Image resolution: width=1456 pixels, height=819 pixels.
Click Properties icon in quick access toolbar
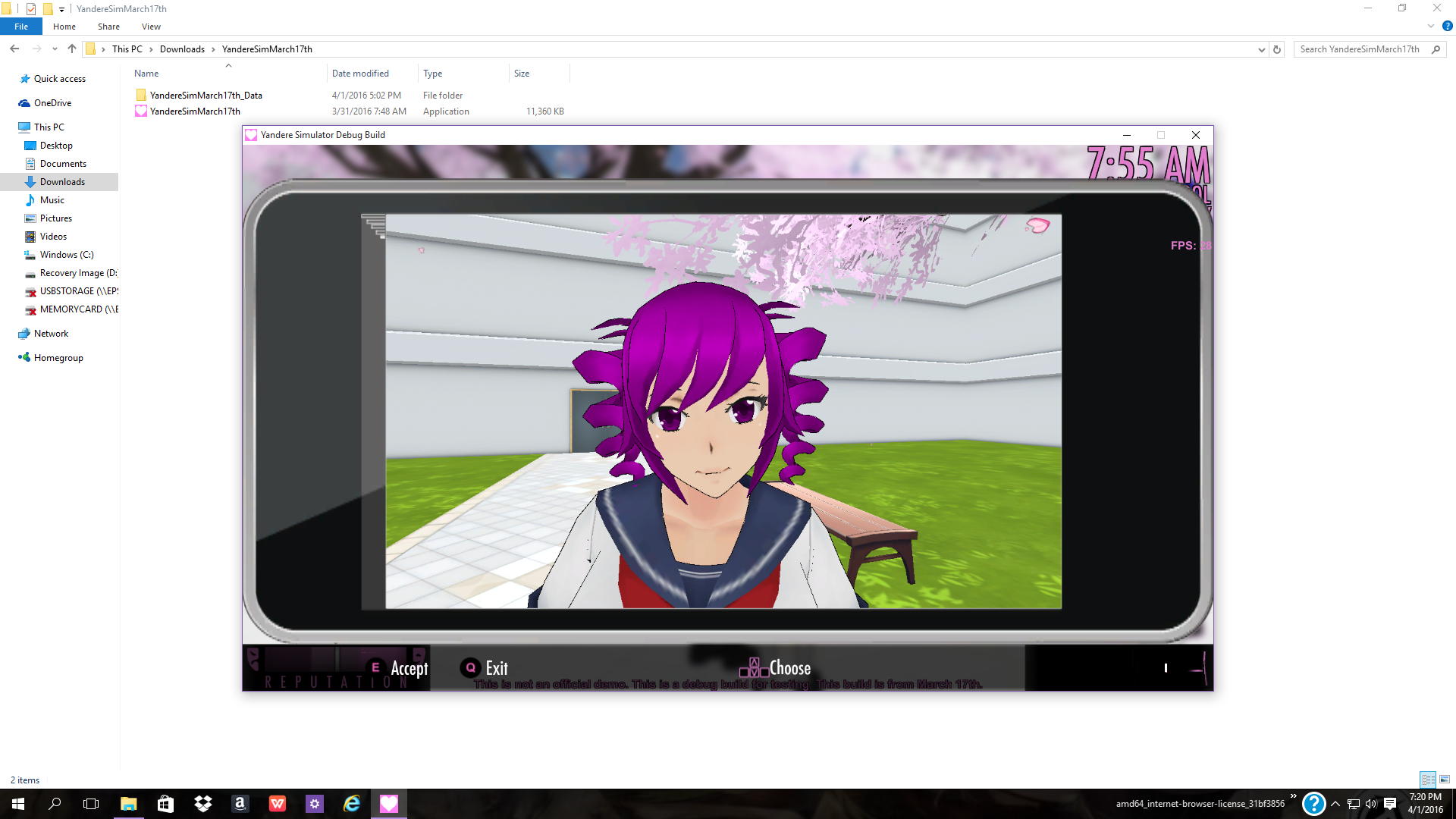coord(31,9)
